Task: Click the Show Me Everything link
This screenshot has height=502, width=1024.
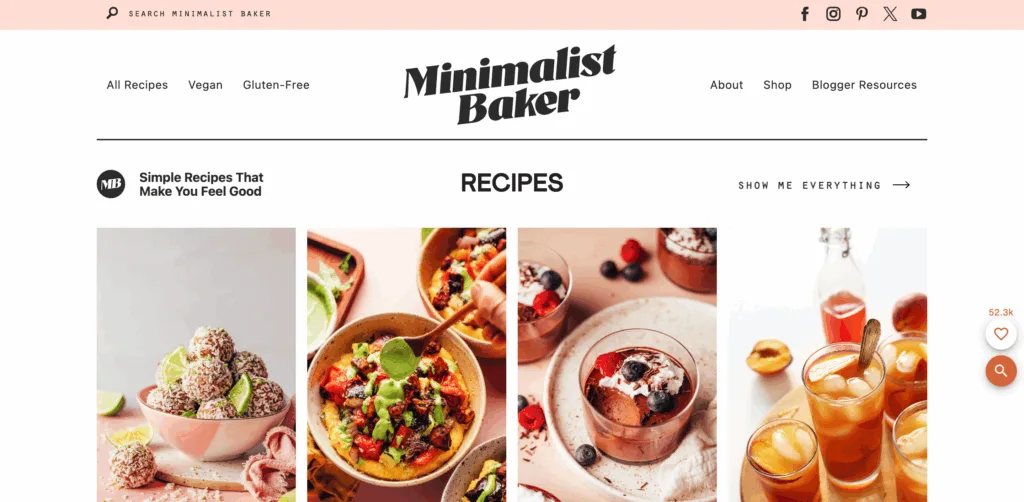Action: pyautogui.click(x=810, y=185)
